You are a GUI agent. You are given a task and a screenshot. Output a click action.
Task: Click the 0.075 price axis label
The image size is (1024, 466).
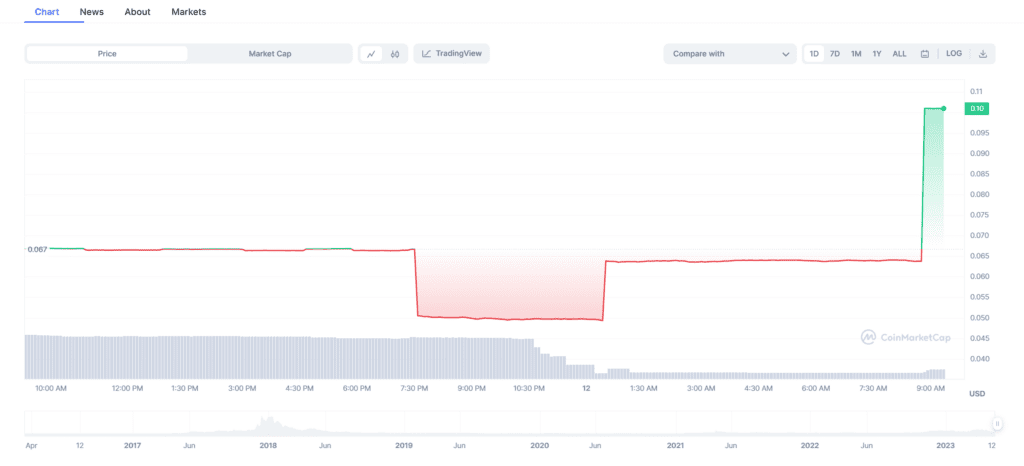[978, 215]
